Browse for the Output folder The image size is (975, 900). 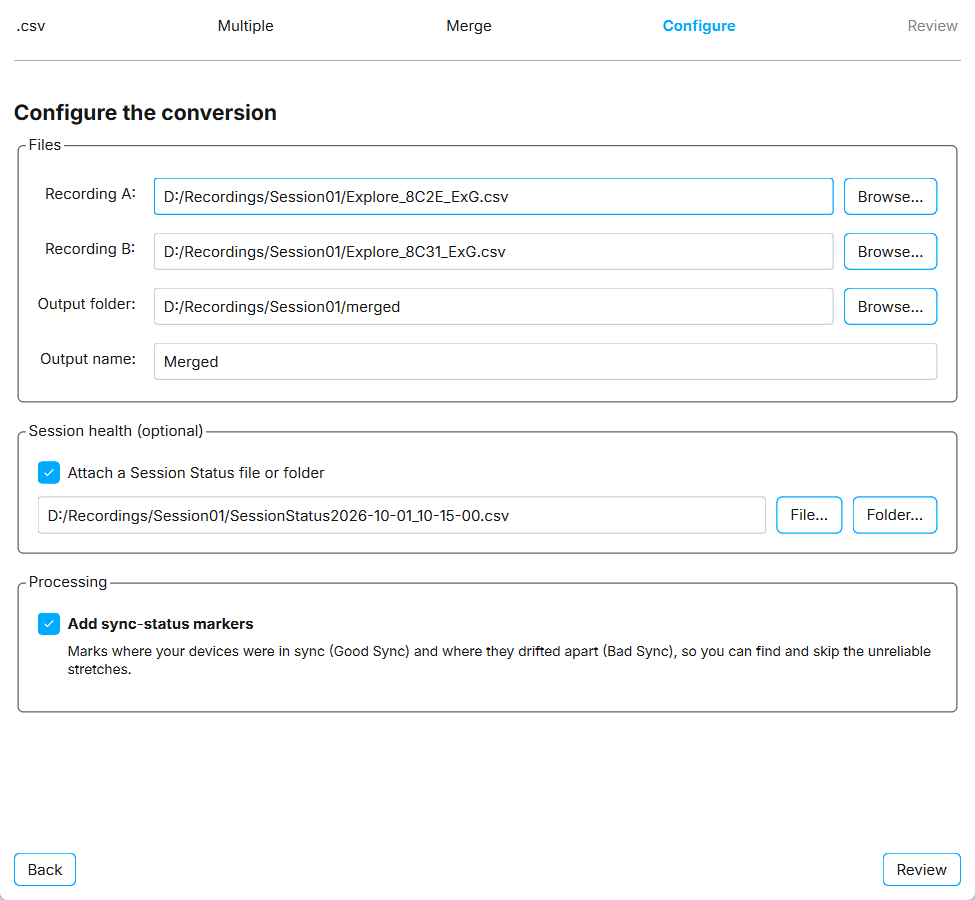point(890,307)
